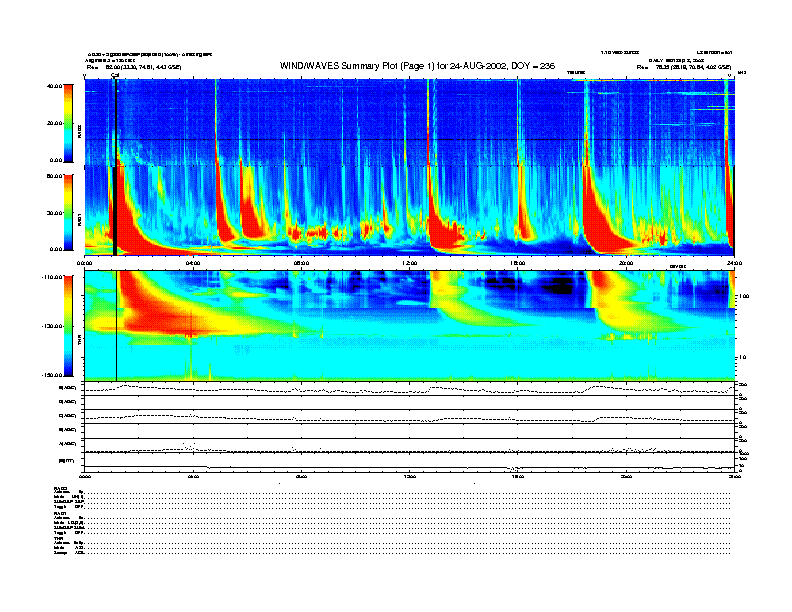Screen dimensions: 792x612
Task: Click the TNR intensity color bar
Action: pyautogui.click(x=68, y=326)
